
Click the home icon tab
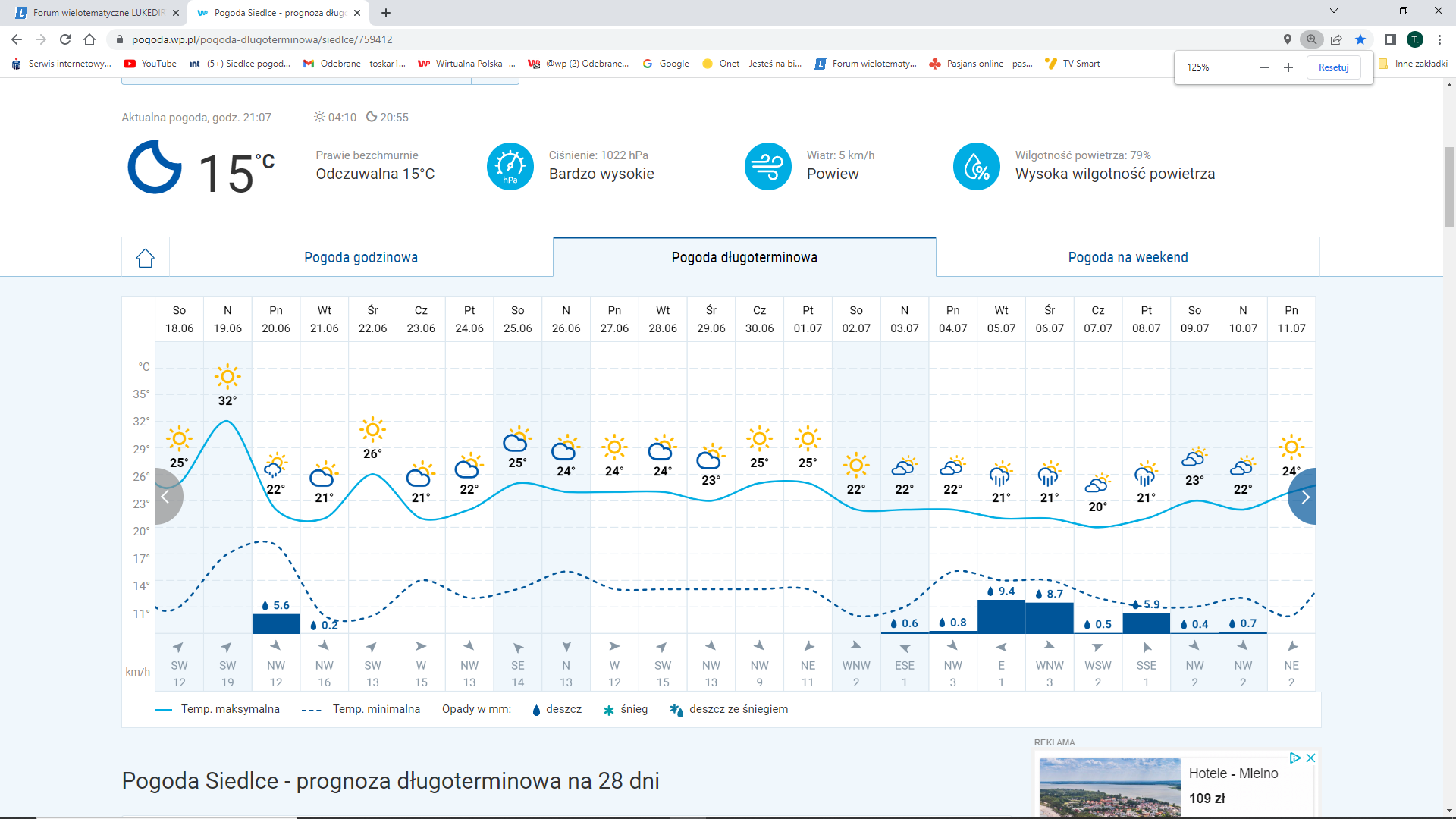tap(145, 258)
